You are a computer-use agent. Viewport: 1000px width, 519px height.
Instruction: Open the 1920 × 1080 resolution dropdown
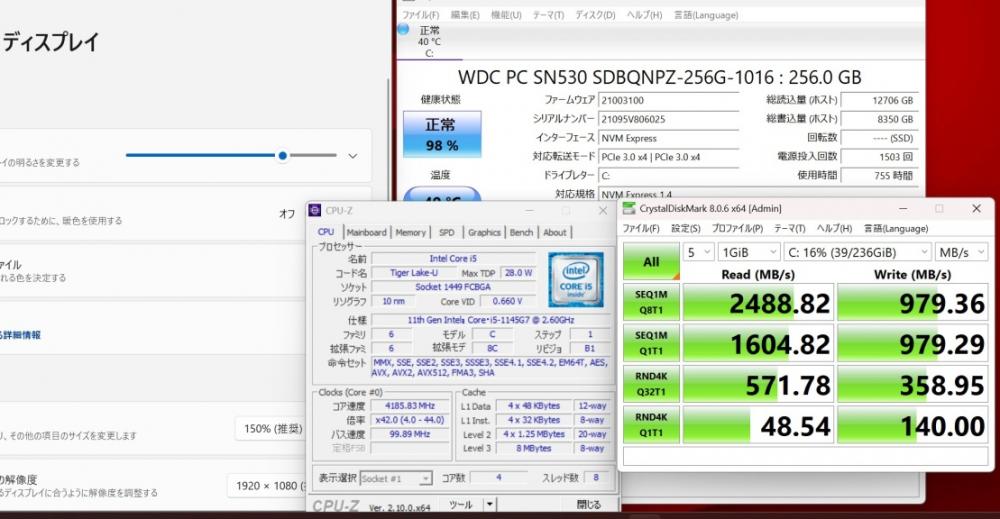point(268,486)
